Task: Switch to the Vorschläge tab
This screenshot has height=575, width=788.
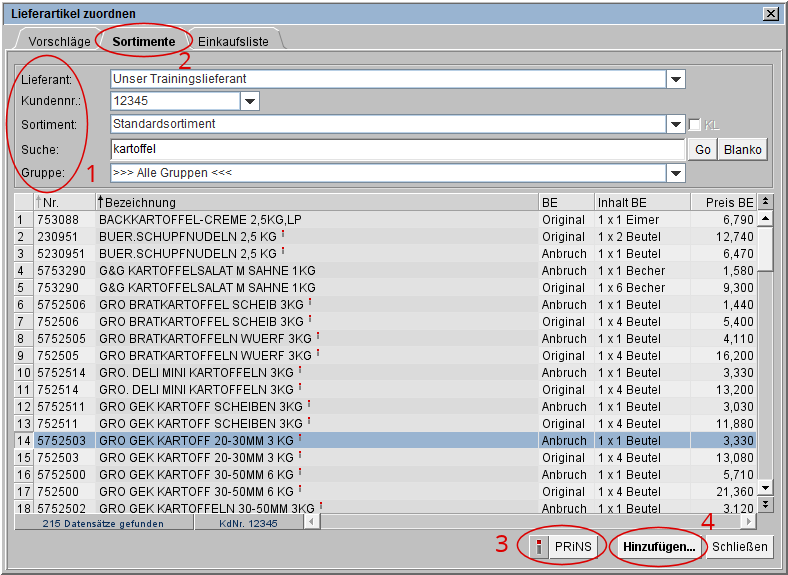Action: point(59,41)
